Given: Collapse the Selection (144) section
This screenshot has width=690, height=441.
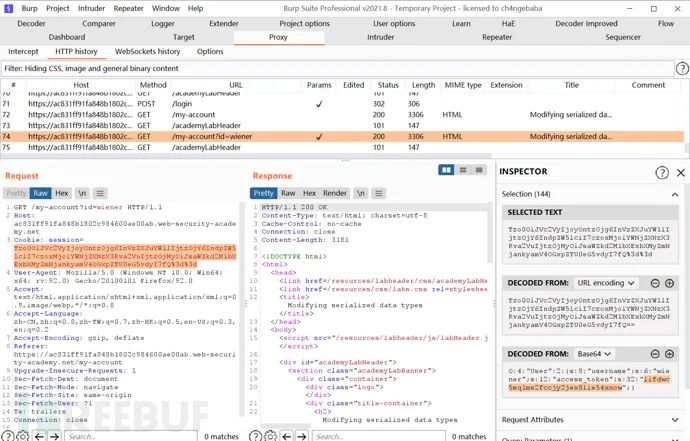Looking at the screenshot, I should (675, 194).
